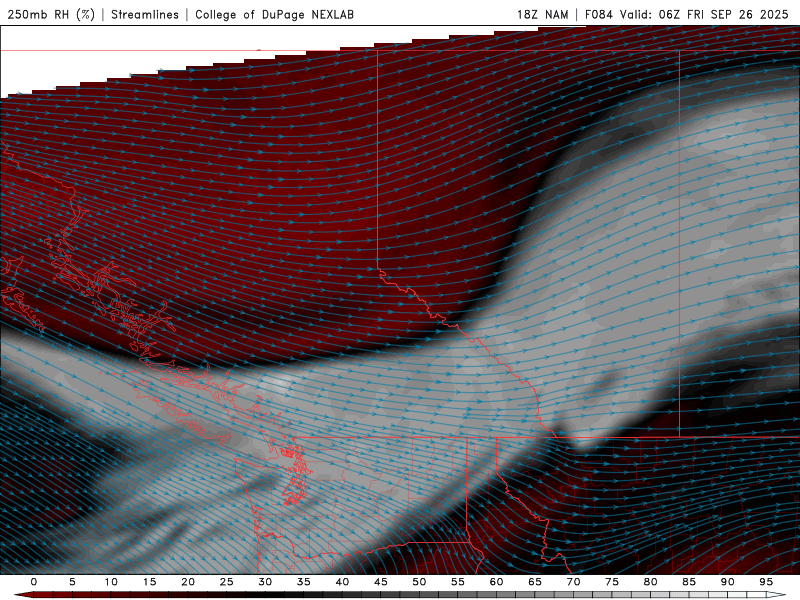The width and height of the screenshot is (800, 600).
Task: Click the "F084" forecast hour text
Action: 598,14
